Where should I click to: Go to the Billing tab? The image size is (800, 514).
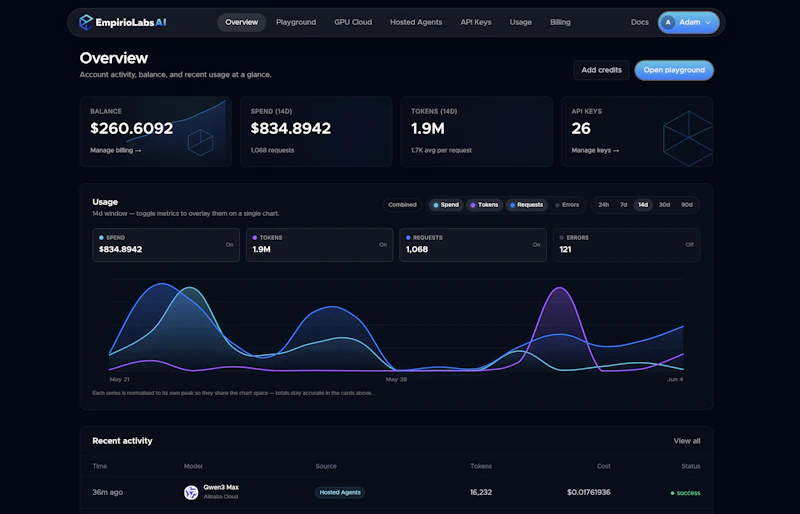point(560,22)
